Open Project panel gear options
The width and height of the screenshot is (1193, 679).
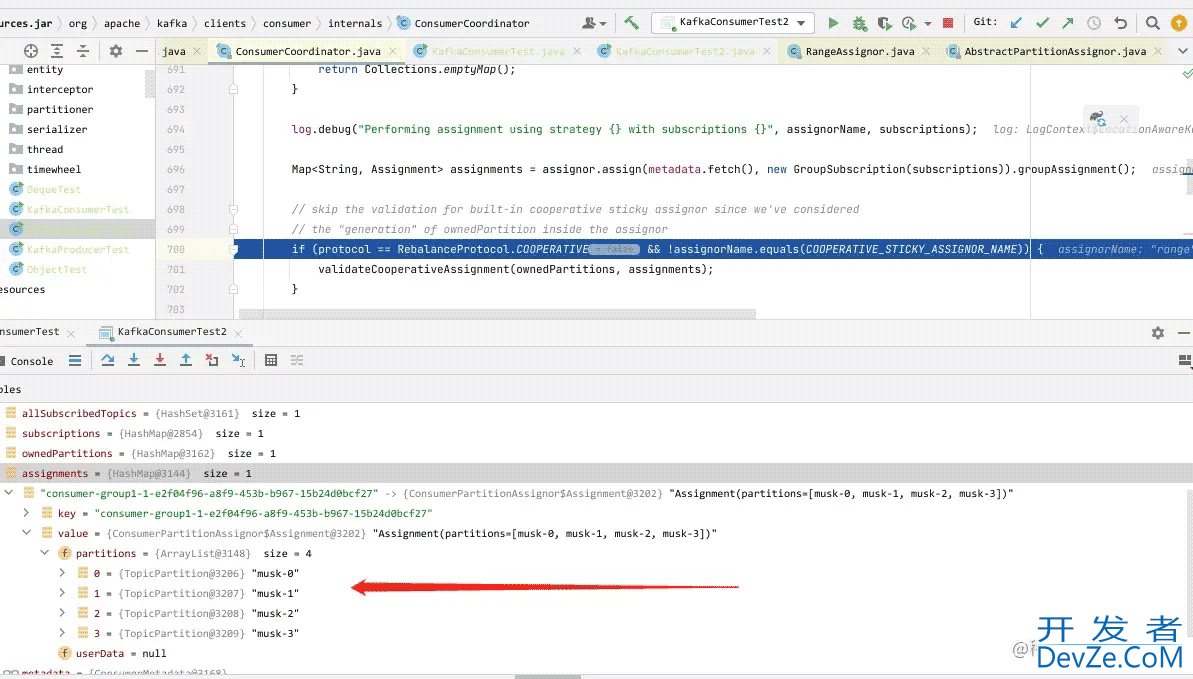pos(116,51)
